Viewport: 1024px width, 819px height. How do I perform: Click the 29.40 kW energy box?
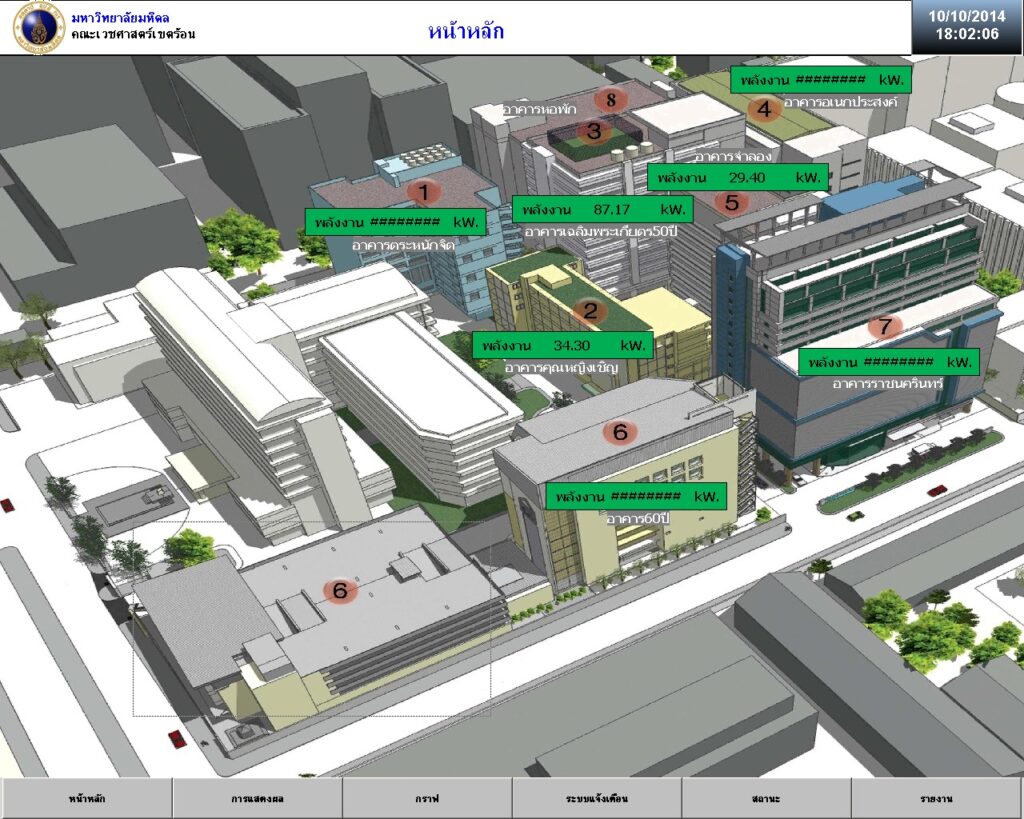pyautogui.click(x=738, y=177)
